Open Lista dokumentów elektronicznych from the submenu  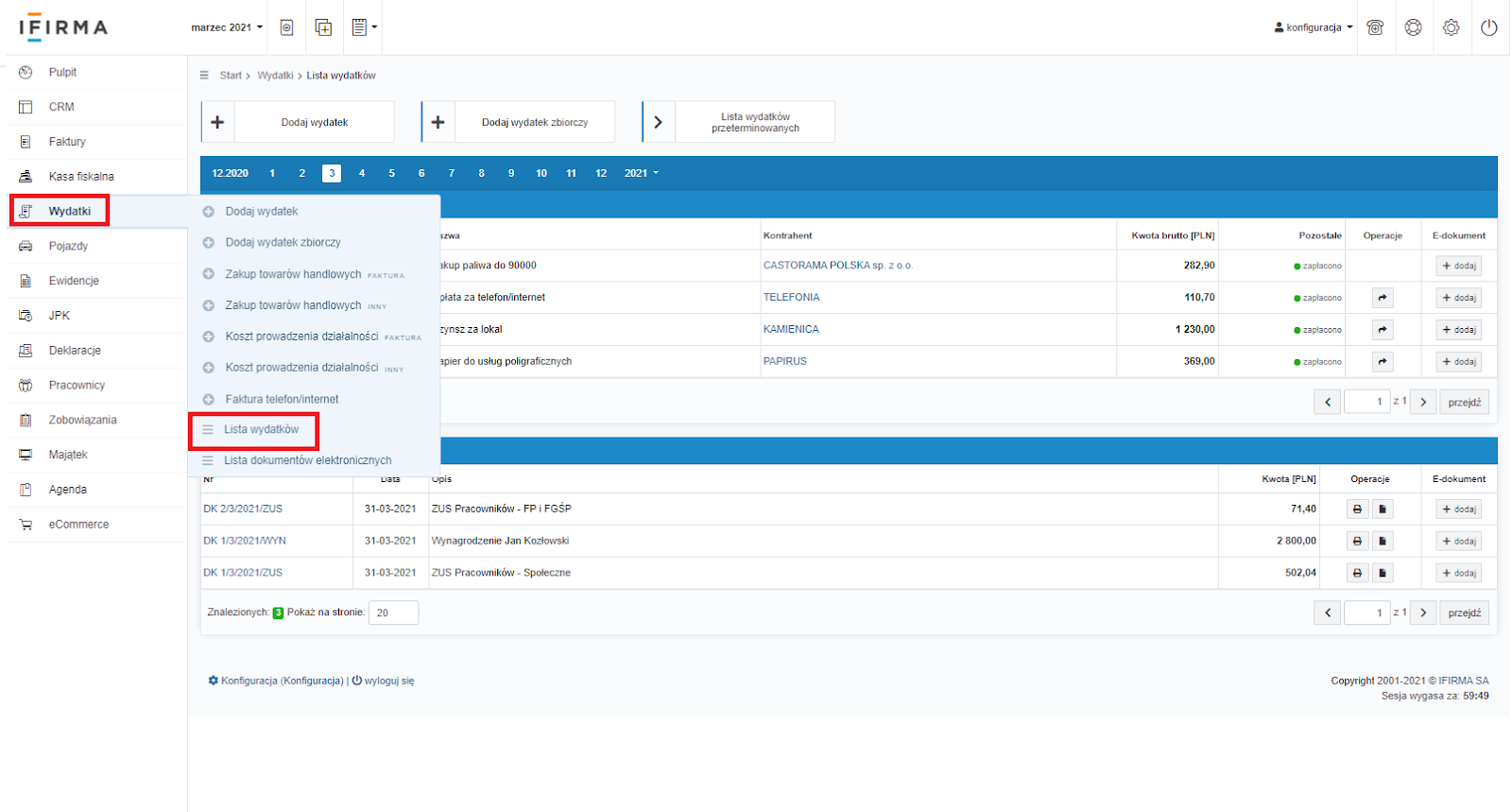[x=307, y=460]
